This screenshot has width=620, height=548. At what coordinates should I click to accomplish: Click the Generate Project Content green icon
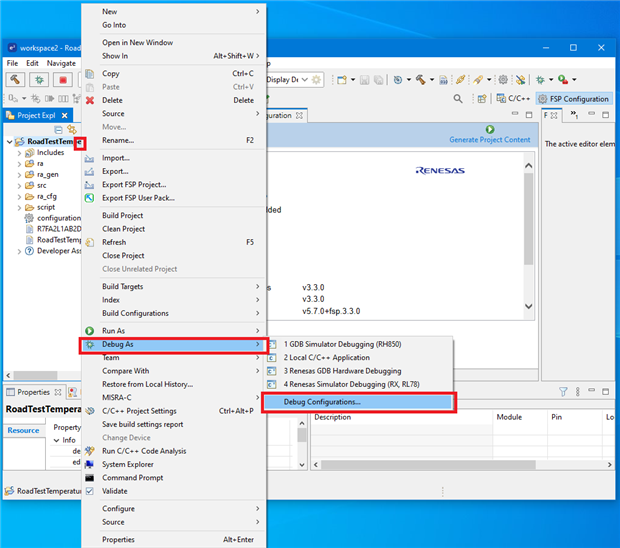pos(490,129)
